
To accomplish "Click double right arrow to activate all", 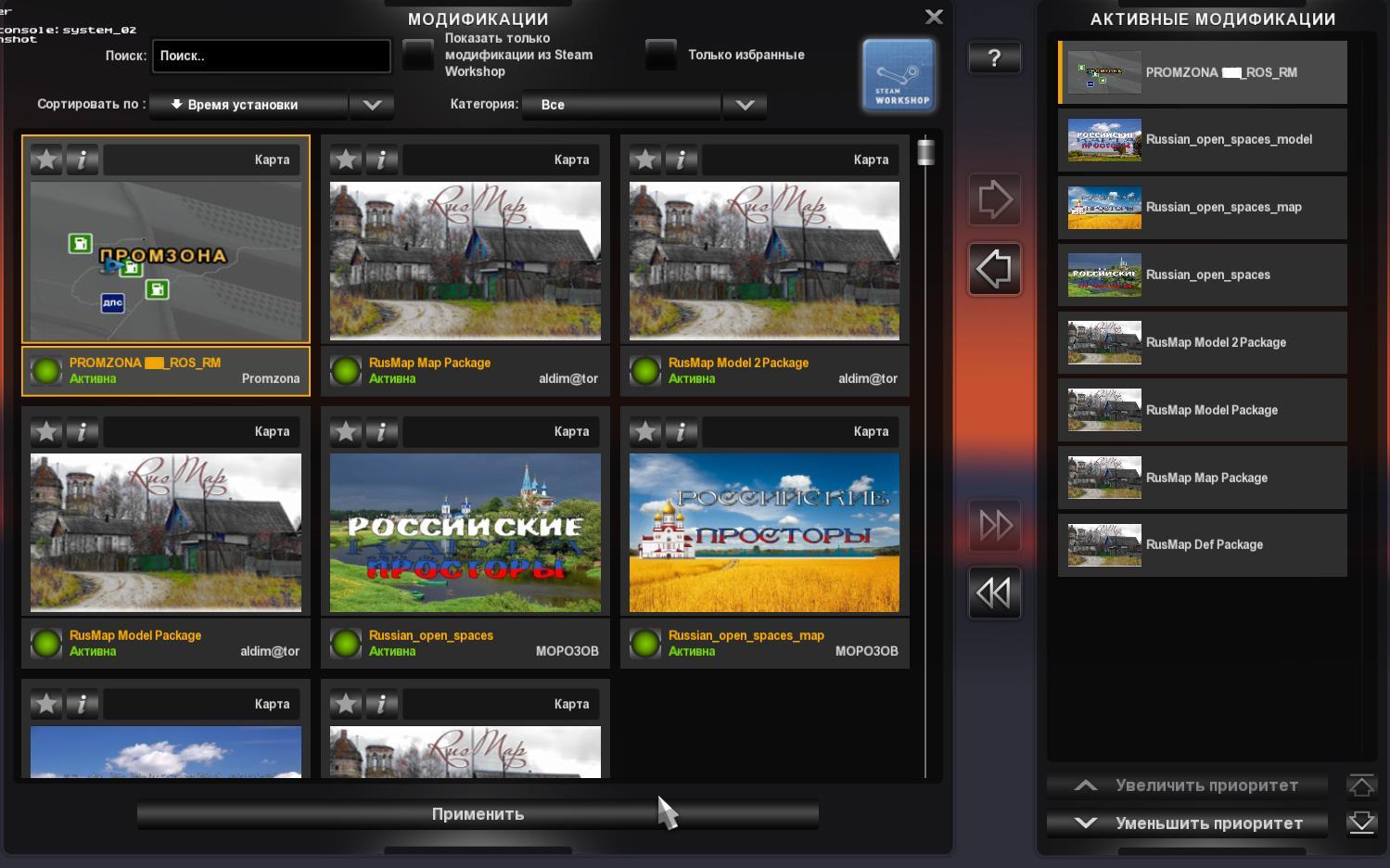I will click(x=994, y=526).
